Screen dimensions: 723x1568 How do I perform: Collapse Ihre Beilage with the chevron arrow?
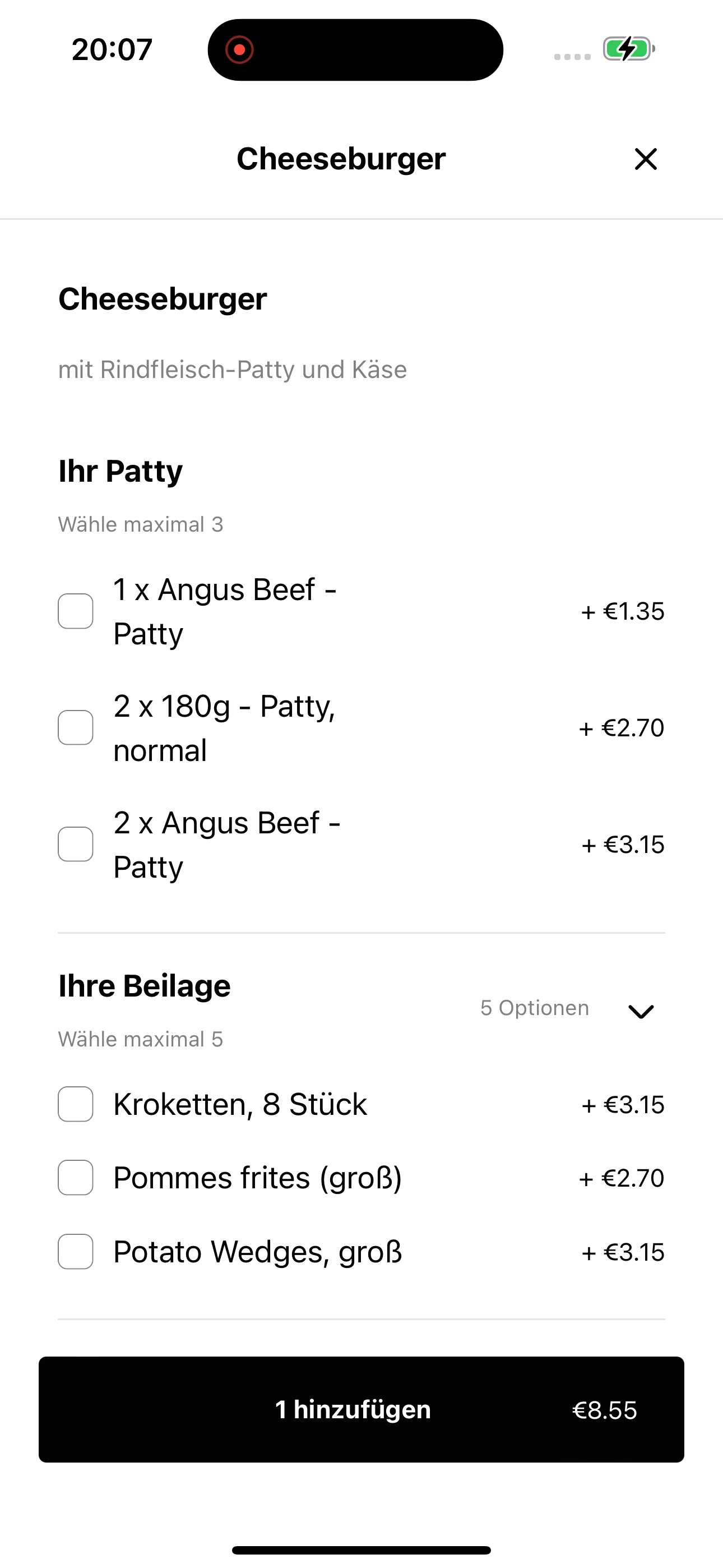641,1011
